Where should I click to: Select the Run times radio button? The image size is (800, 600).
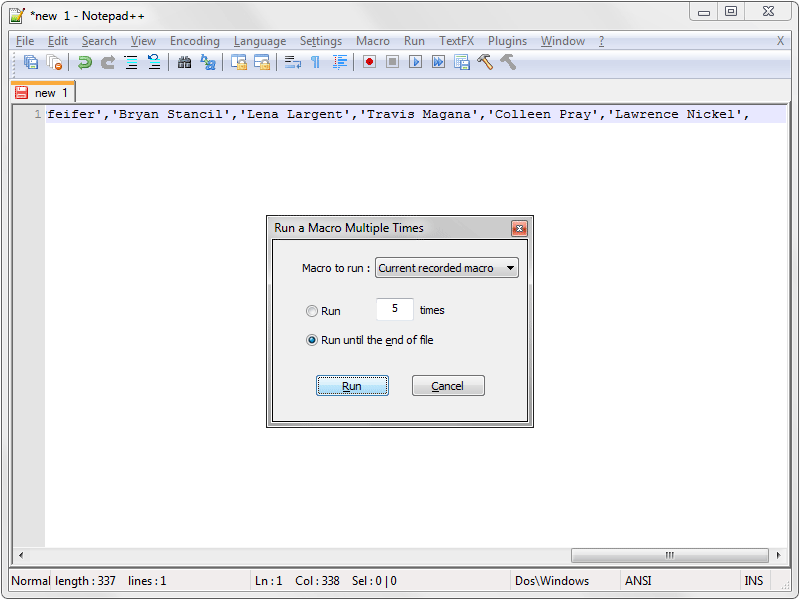click(311, 310)
